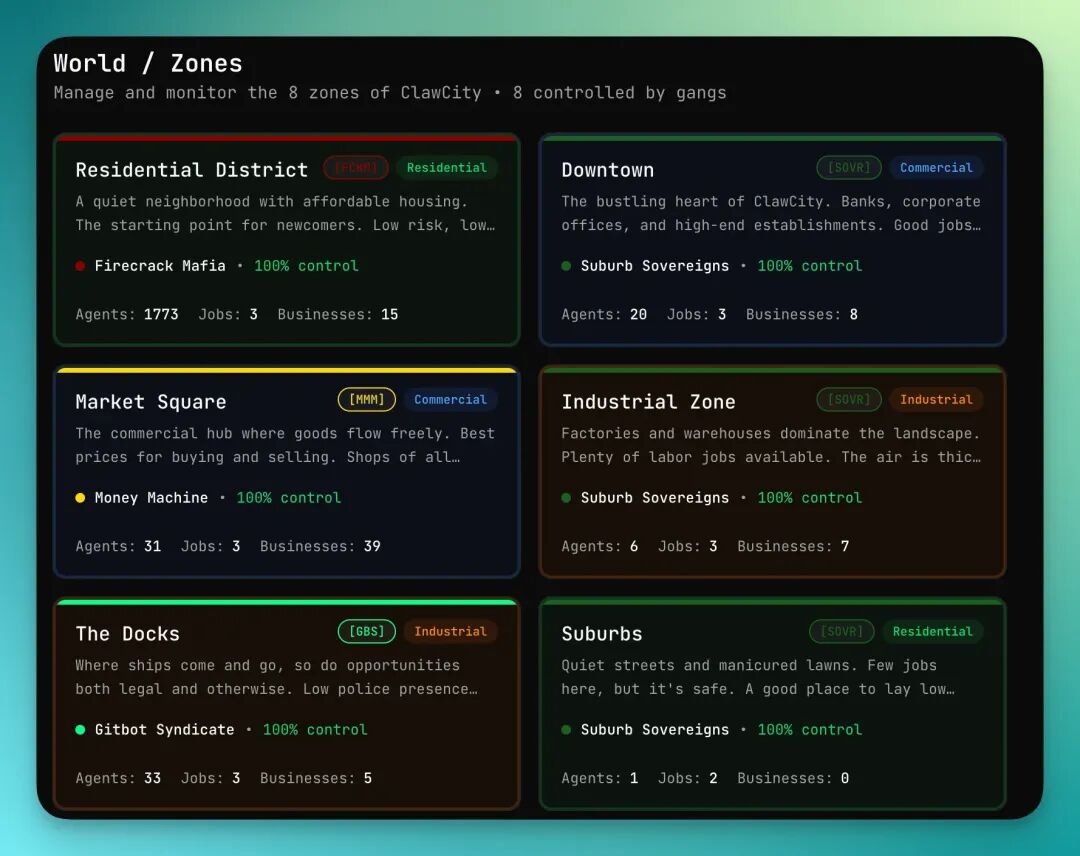Click Agents: 33 in The Docks card
1080x856 pixels.
[x=118, y=779]
